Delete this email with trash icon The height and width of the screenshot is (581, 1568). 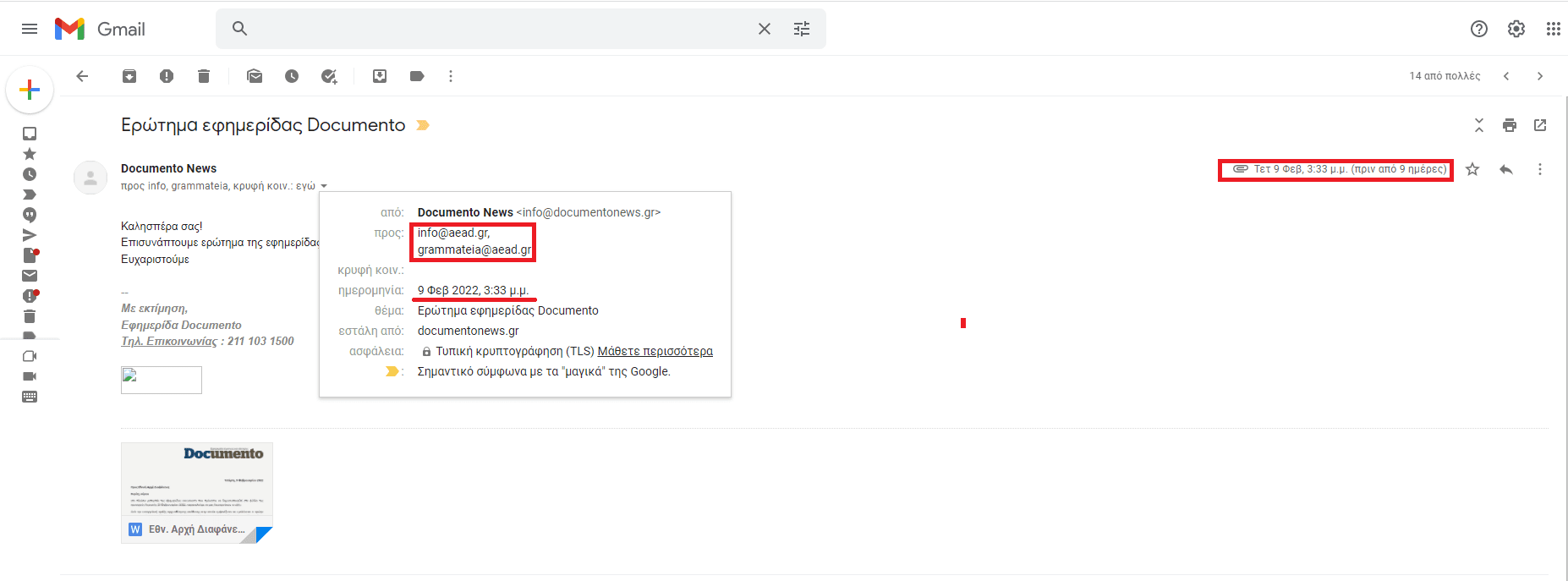coord(204,76)
